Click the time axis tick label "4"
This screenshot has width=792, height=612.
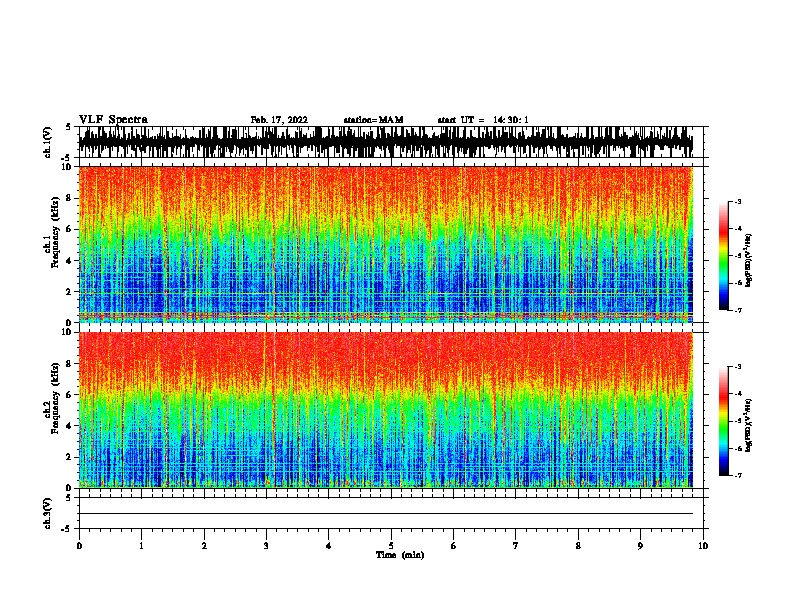(x=329, y=546)
